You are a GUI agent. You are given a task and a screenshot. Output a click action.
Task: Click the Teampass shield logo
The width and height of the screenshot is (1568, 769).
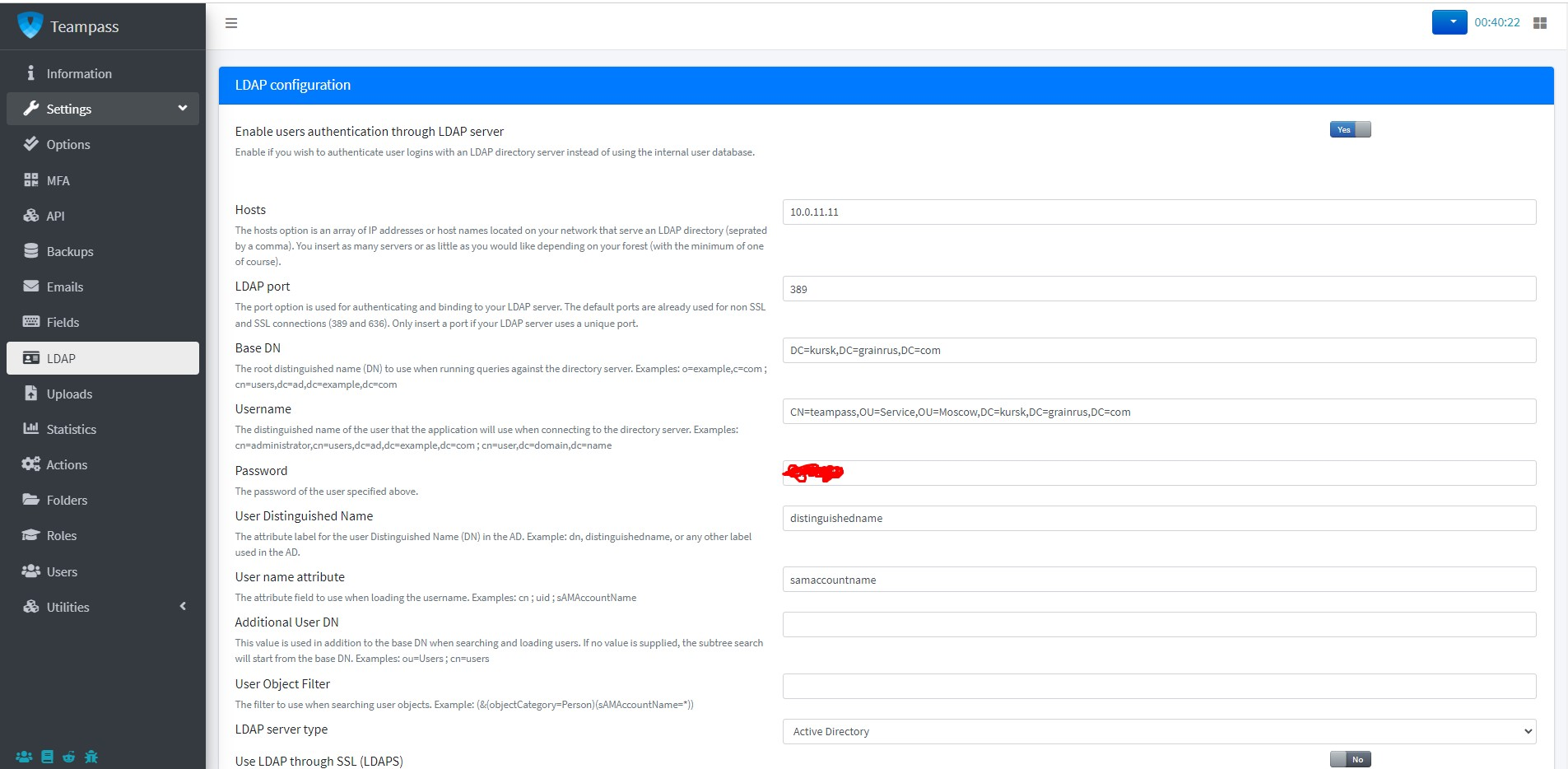(x=30, y=25)
